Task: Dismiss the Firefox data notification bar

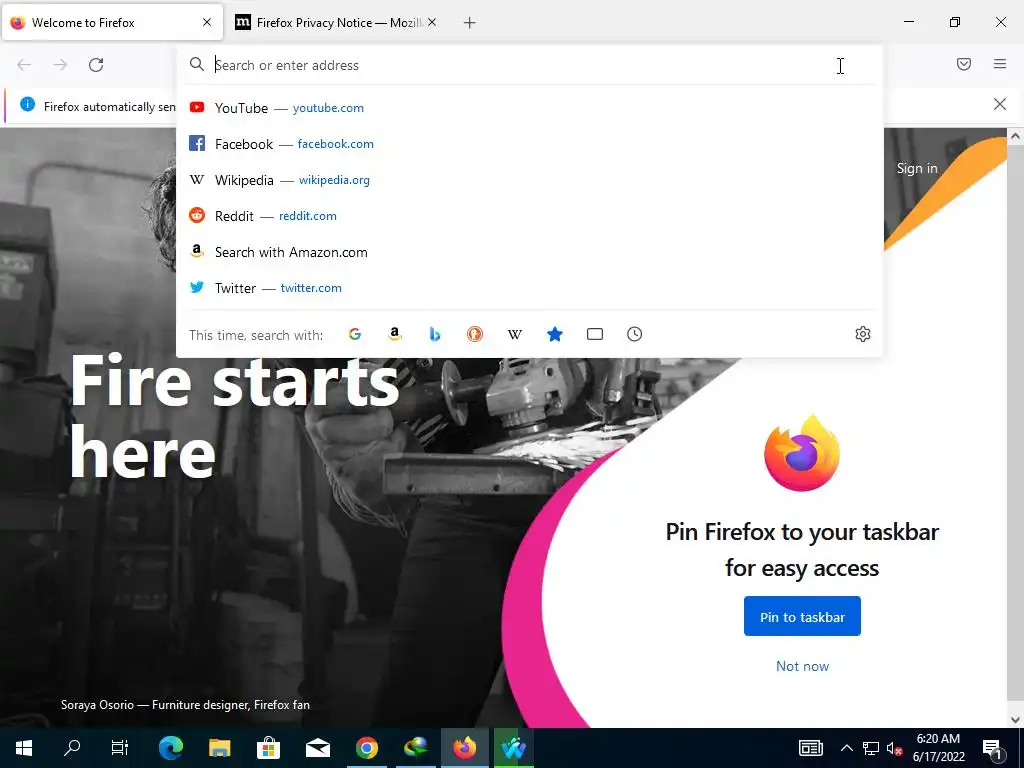Action: point(1000,104)
